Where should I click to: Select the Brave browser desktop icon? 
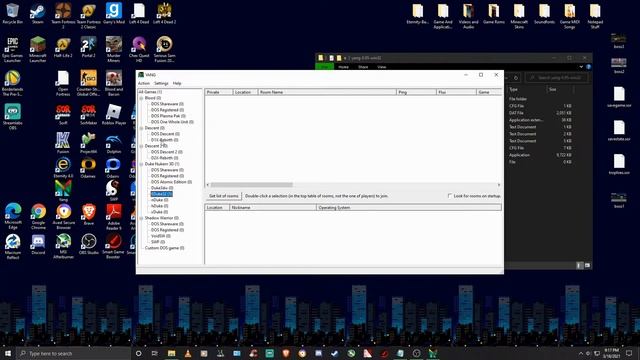point(89,215)
